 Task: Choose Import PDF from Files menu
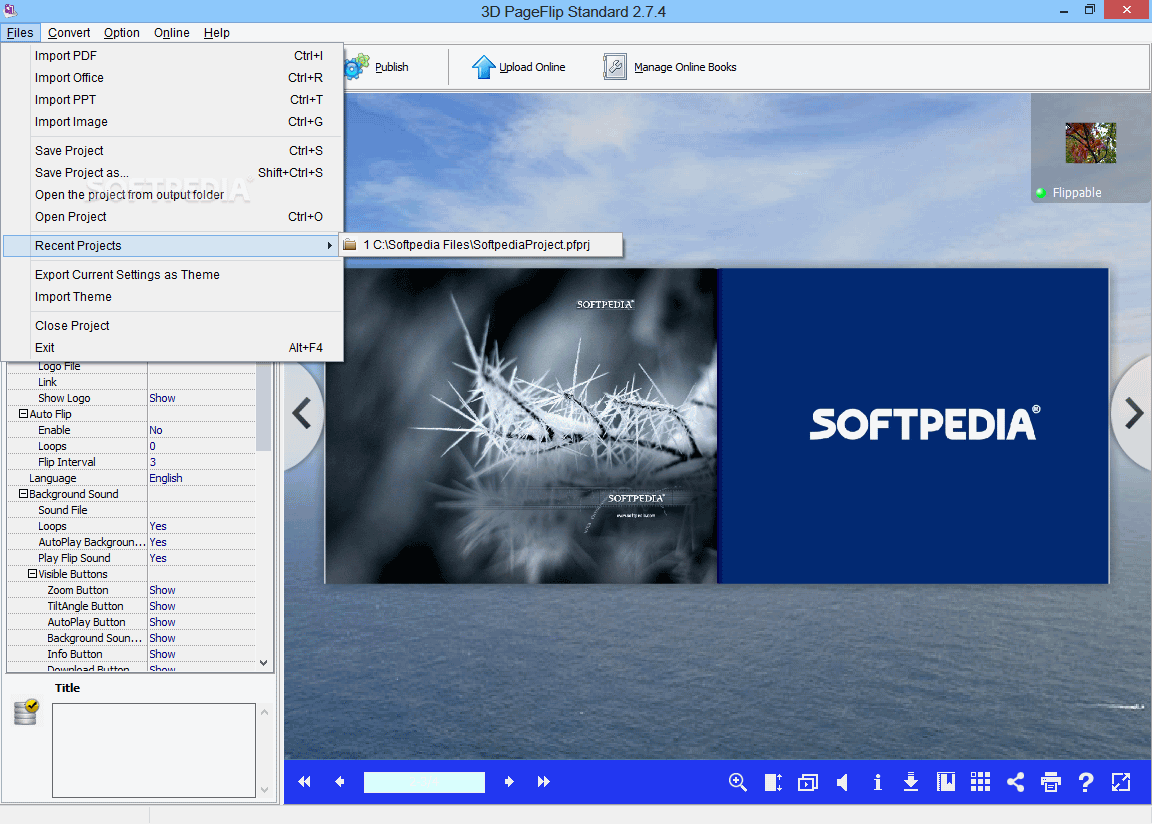click(173, 56)
